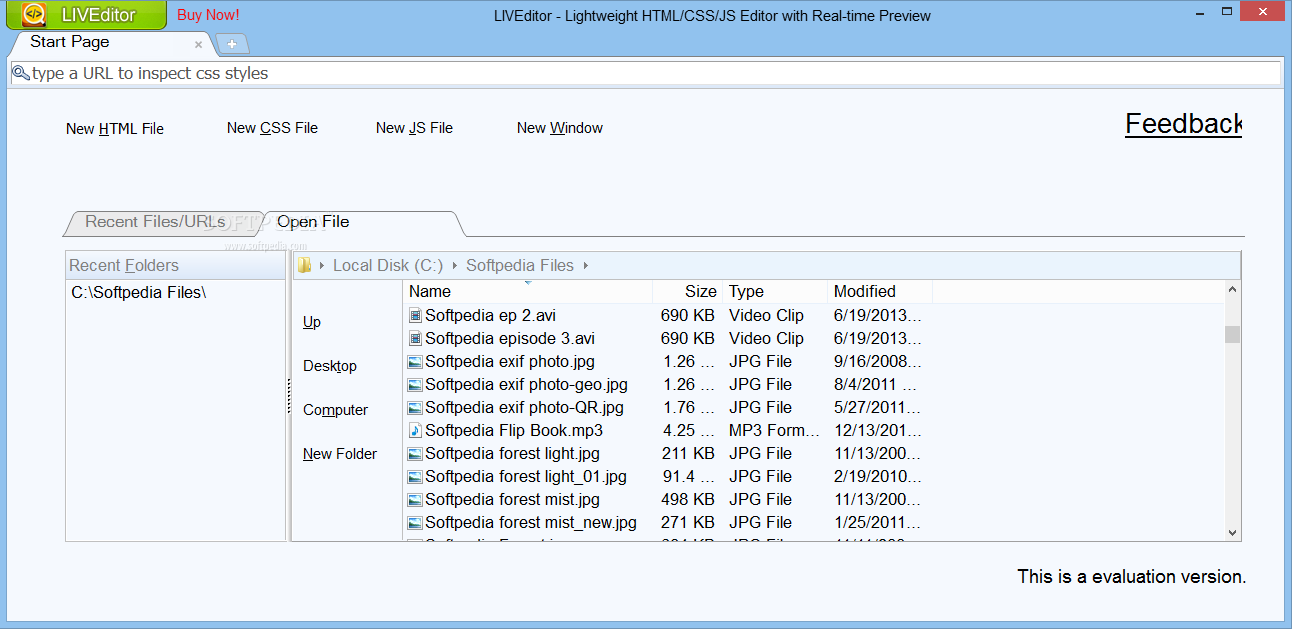Click 498 KB size cell
Screen dimensions: 1292x629
(688, 499)
